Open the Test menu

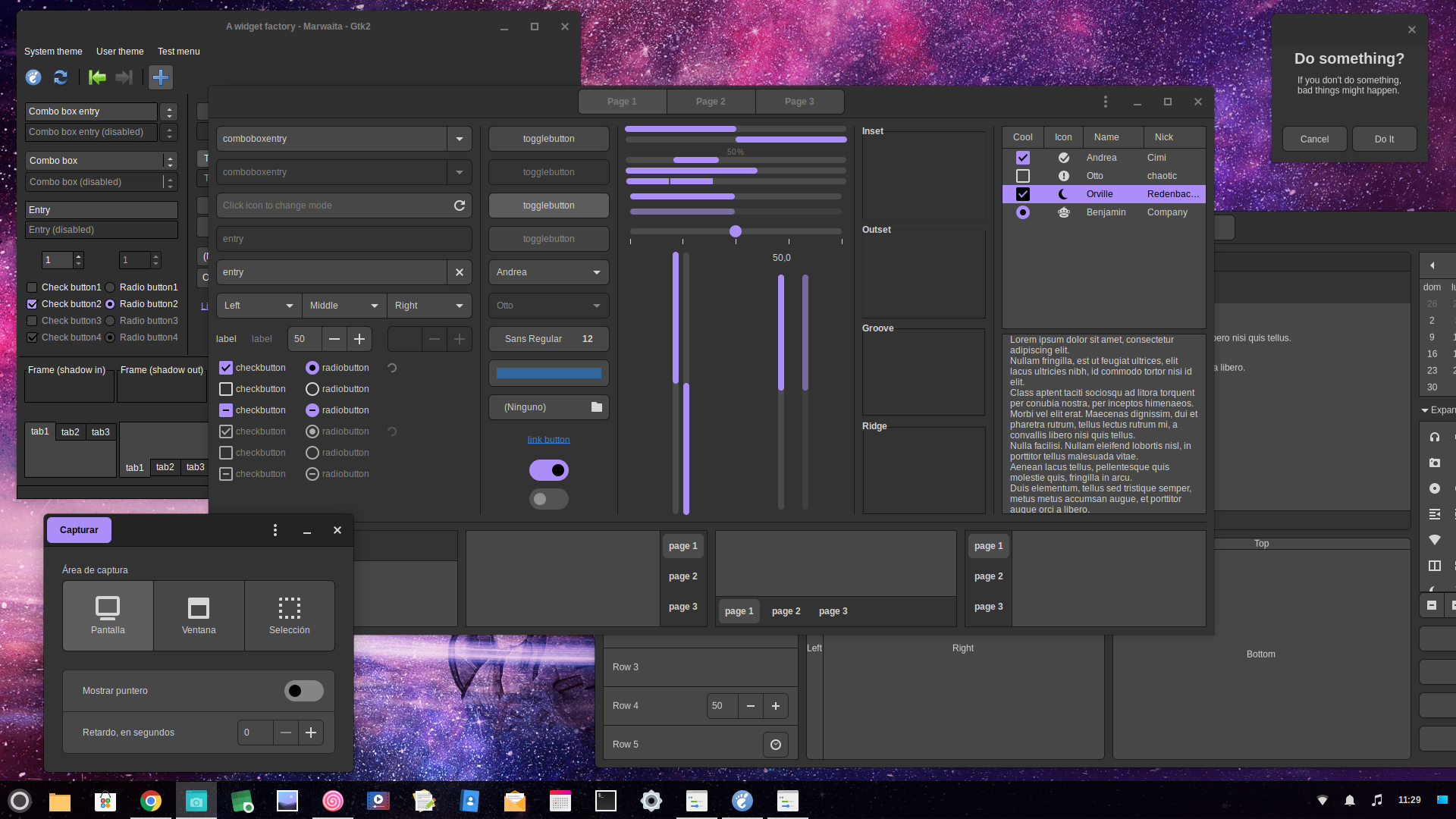pyautogui.click(x=178, y=52)
